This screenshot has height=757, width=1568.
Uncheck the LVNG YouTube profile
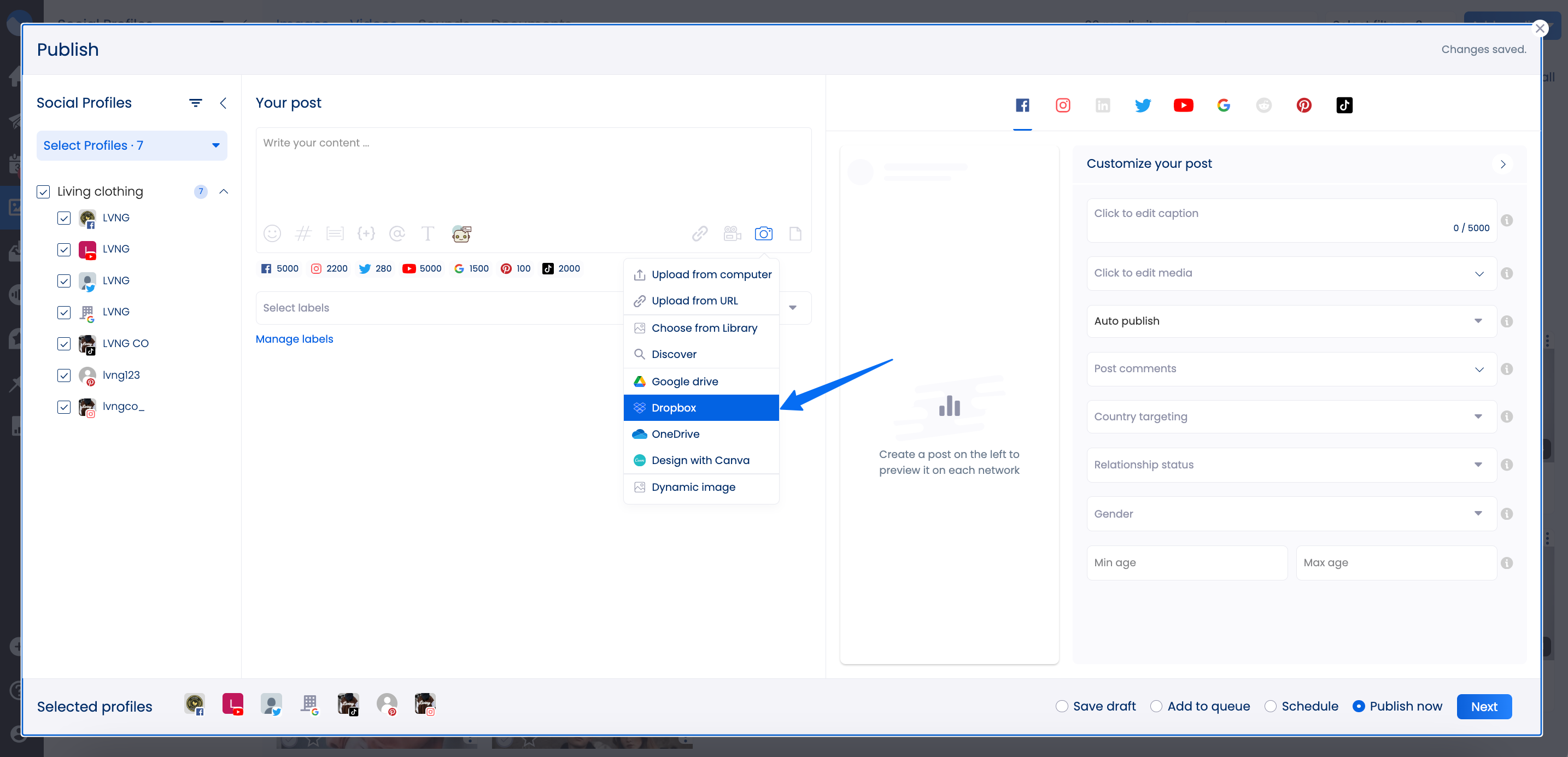point(64,249)
